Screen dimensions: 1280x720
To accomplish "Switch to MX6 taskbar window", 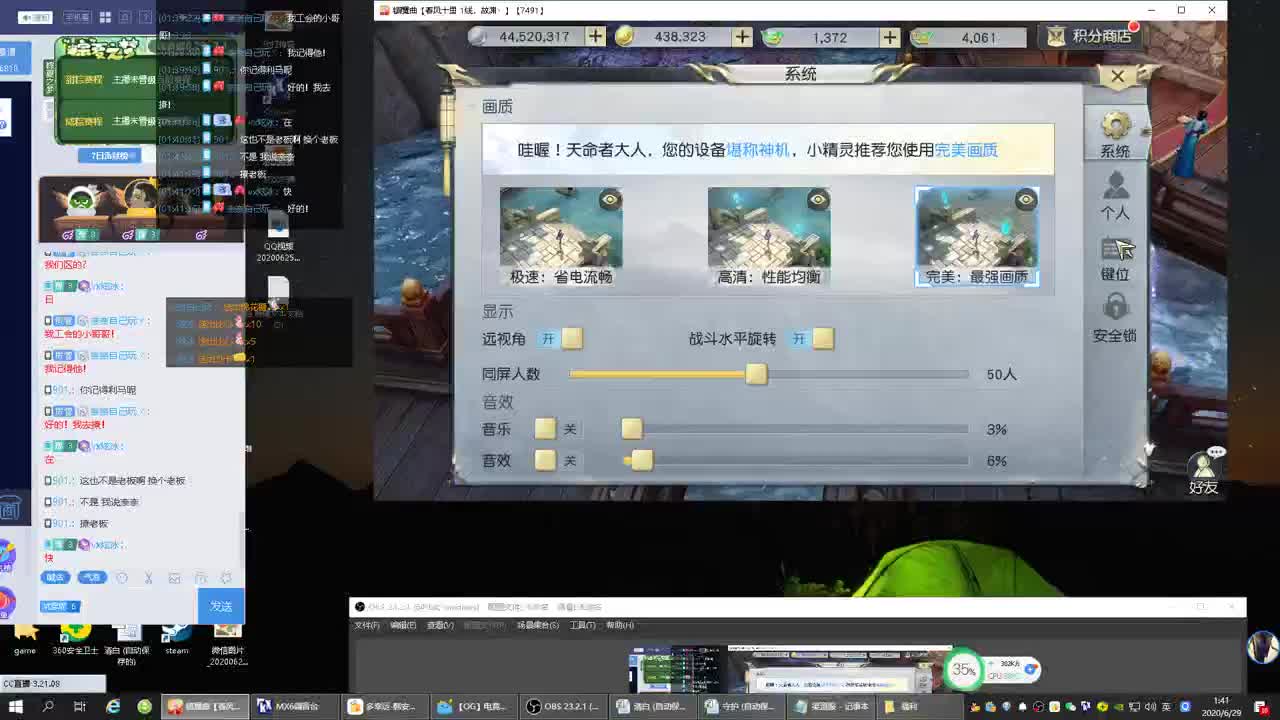I will point(293,706).
